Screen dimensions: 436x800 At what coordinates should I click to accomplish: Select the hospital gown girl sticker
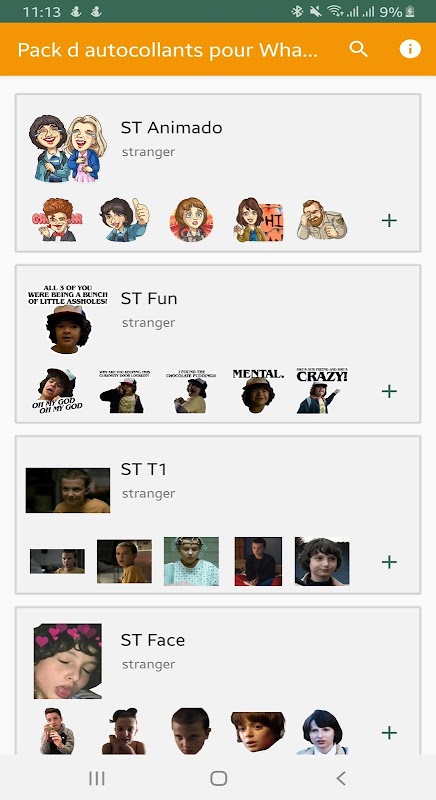[x=191, y=561]
